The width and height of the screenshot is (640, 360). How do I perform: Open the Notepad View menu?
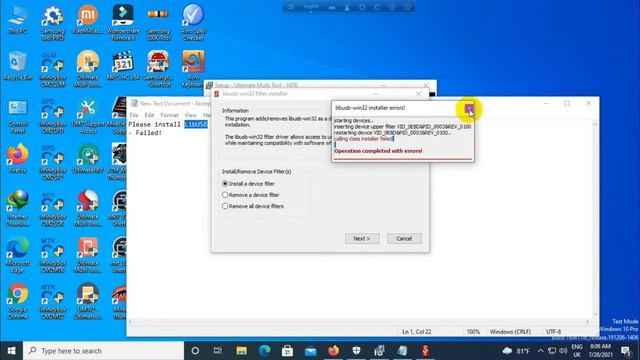(191, 115)
